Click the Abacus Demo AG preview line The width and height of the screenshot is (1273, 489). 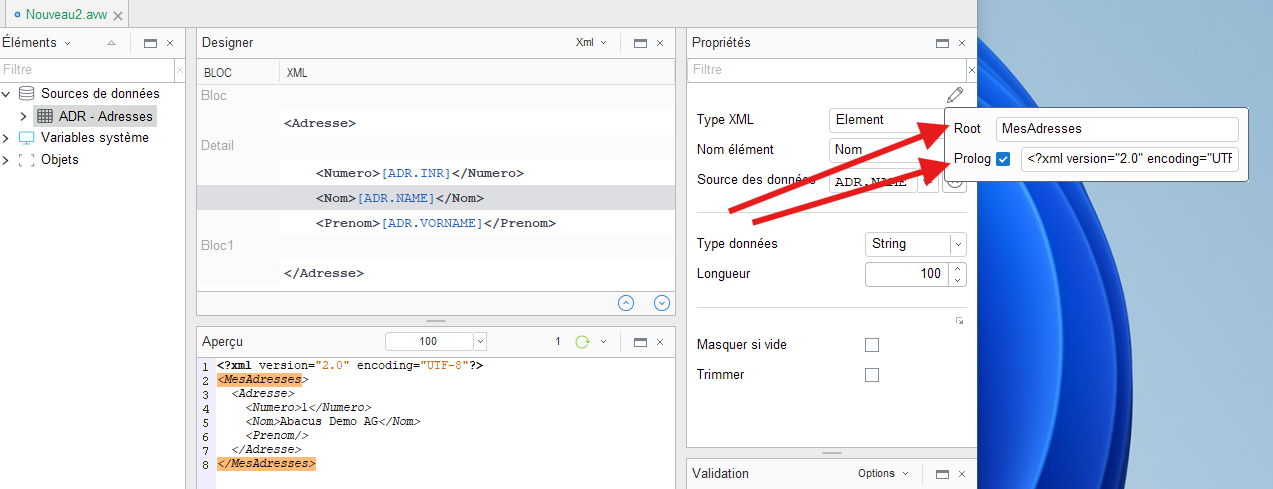[333, 422]
